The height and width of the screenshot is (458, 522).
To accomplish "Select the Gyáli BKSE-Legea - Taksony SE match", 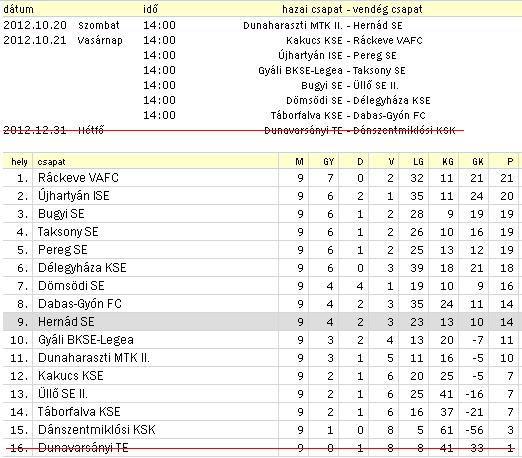I will pos(332,71).
